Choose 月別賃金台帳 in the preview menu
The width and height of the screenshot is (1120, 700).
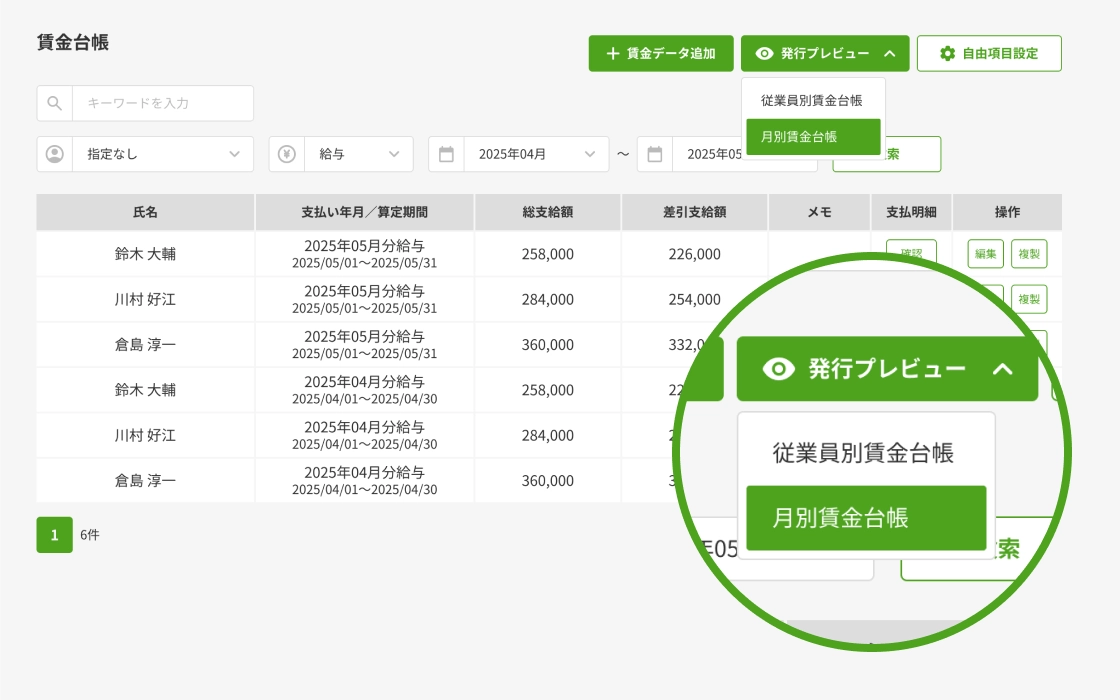click(813, 136)
